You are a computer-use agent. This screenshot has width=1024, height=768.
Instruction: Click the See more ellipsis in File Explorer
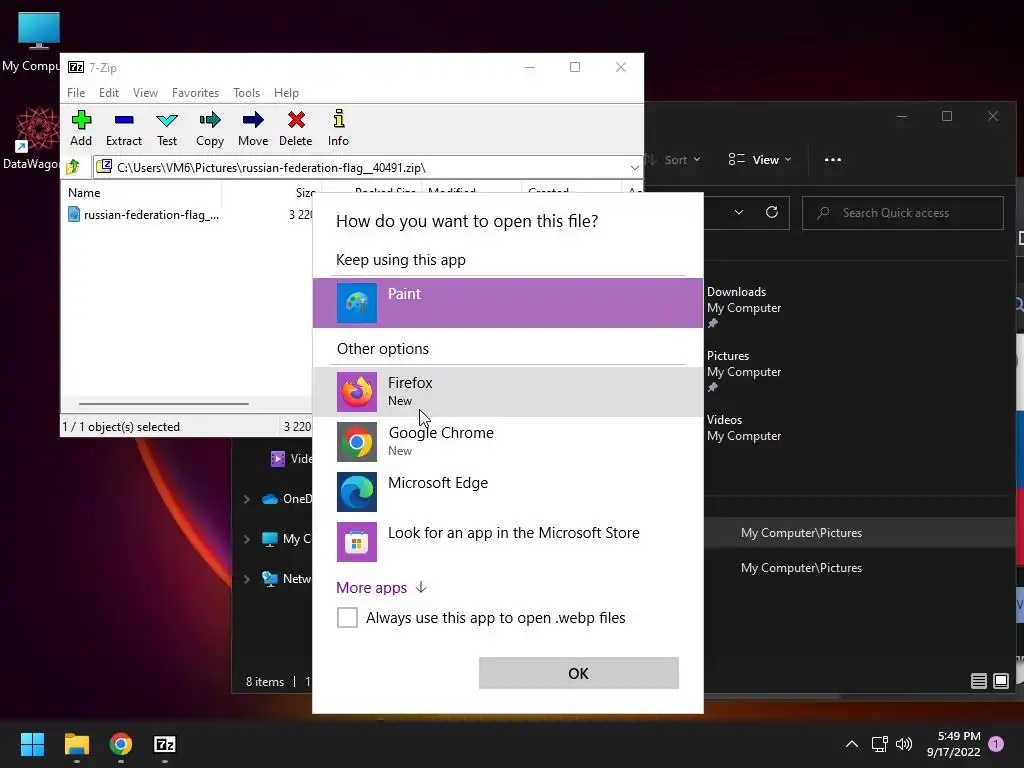[x=833, y=160]
